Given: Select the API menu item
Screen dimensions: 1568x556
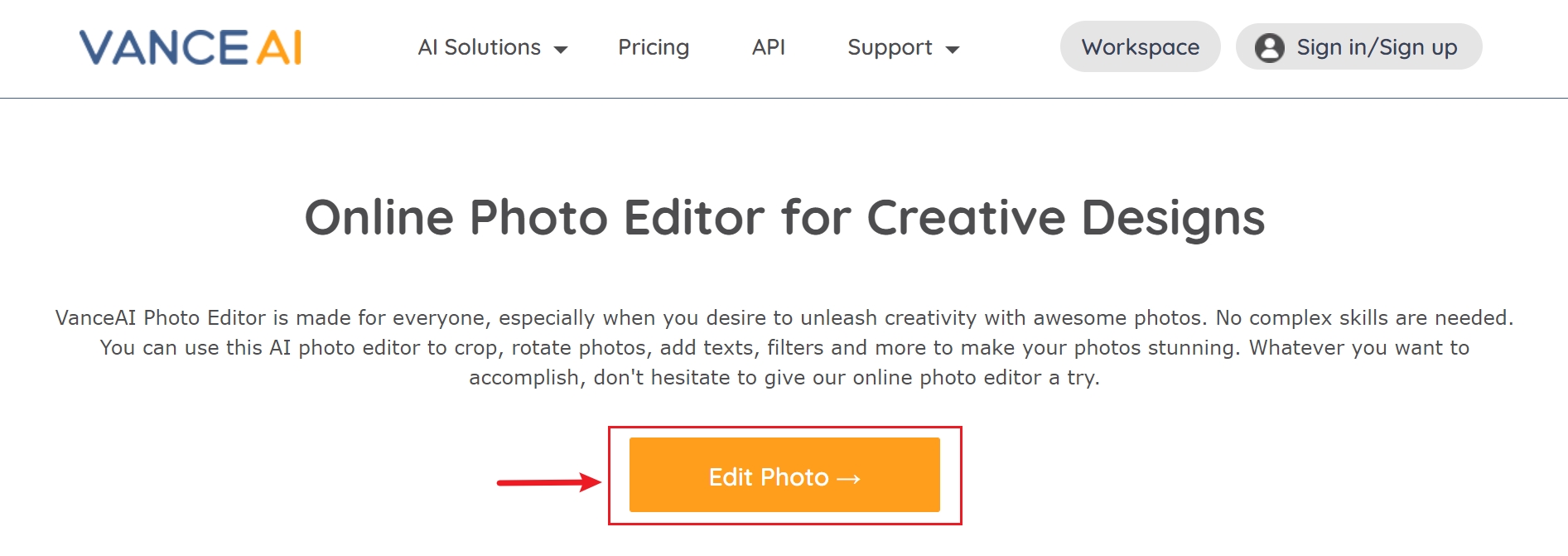Looking at the screenshot, I should pos(767,48).
